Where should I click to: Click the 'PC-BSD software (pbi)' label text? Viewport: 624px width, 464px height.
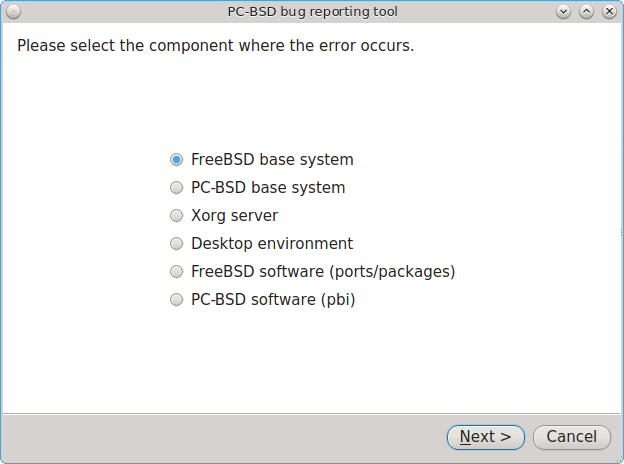pos(273,300)
